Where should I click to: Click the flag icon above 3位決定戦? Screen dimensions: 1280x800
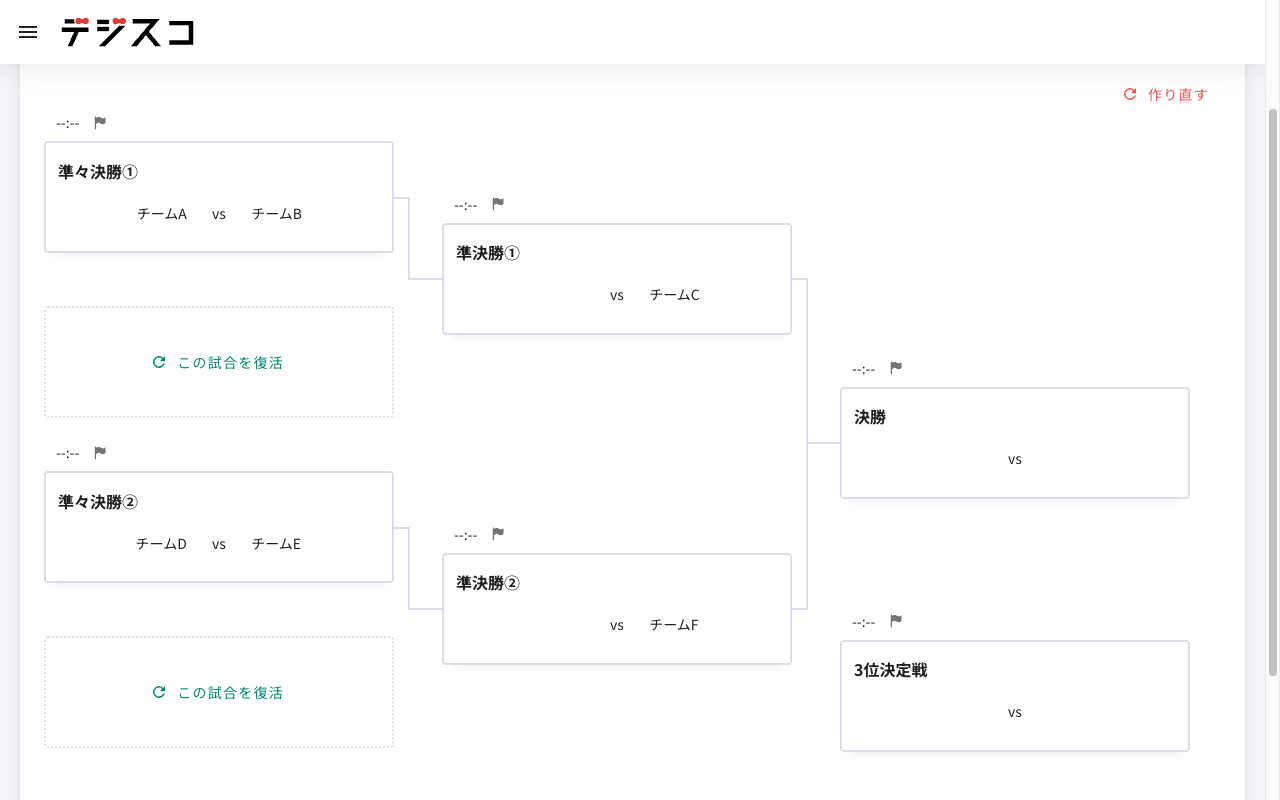point(895,620)
